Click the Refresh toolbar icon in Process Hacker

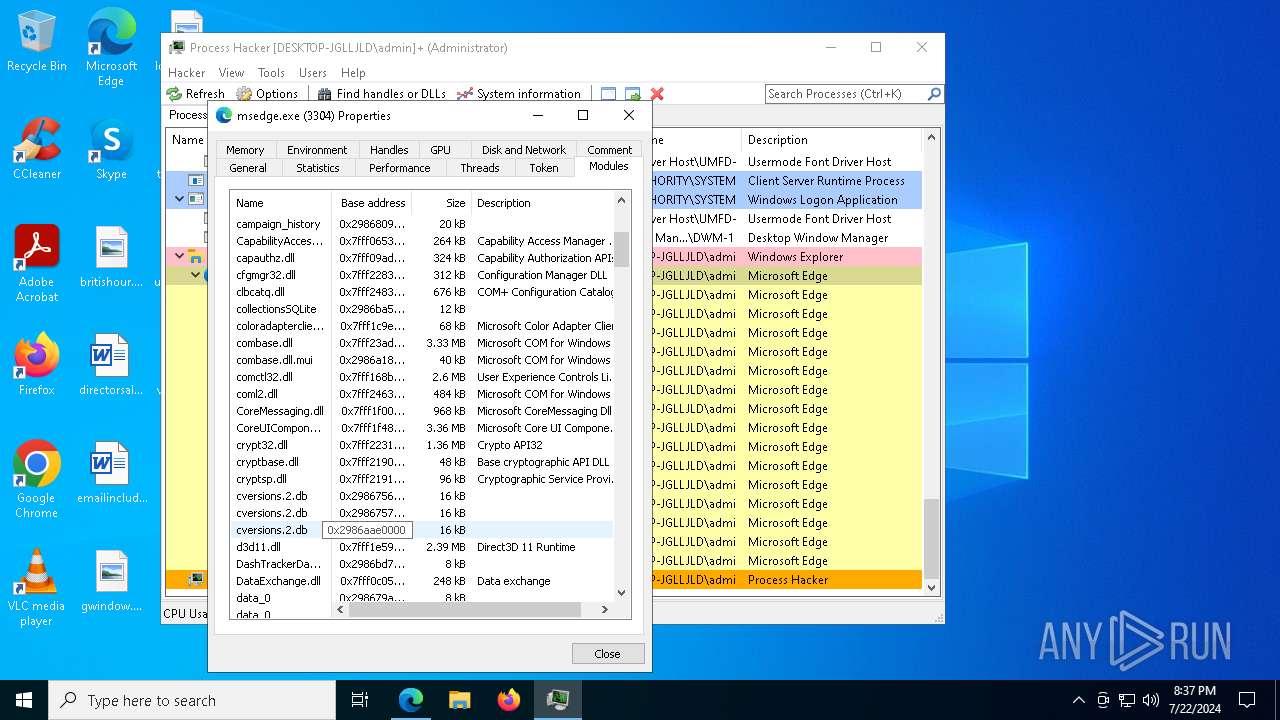[174, 94]
